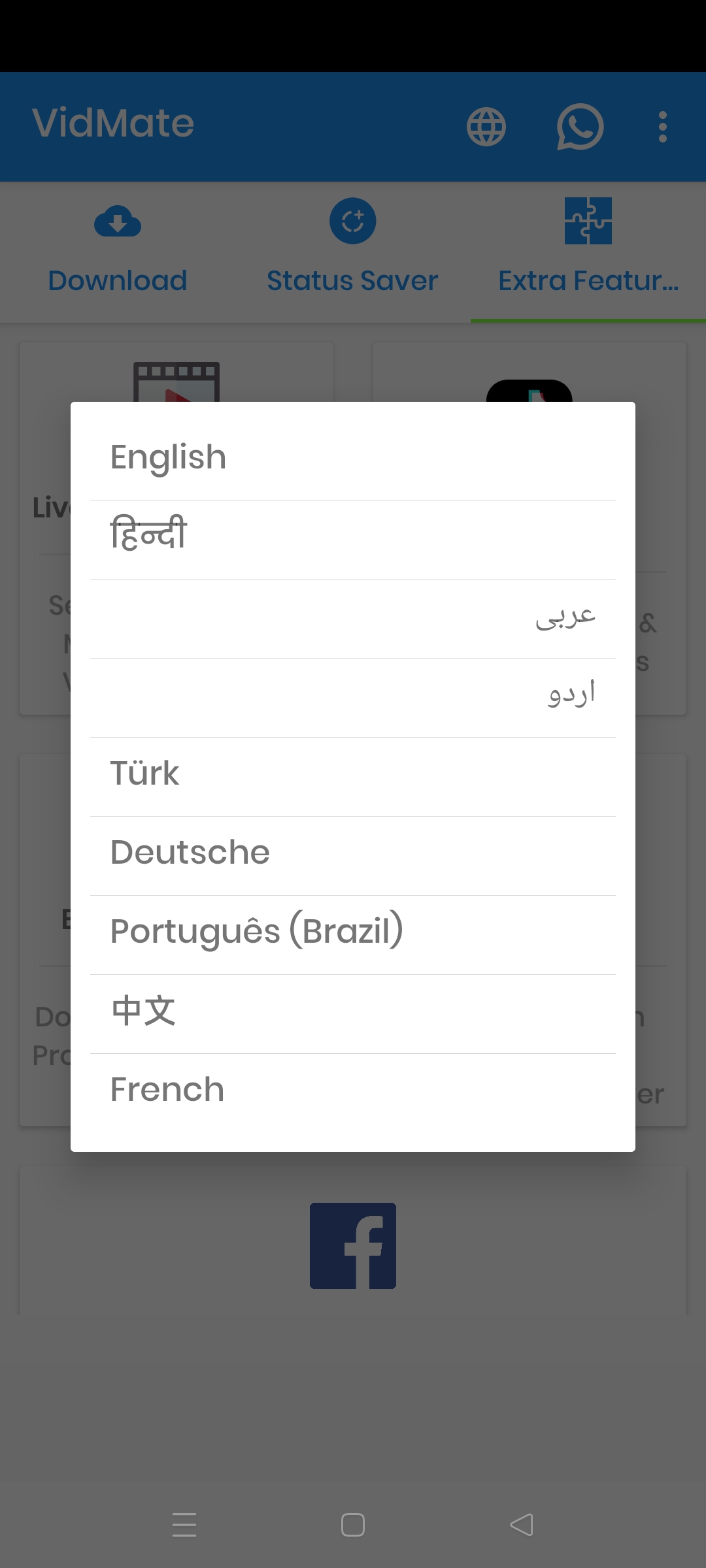The height and width of the screenshot is (1568, 706).
Task: Select English from language list
Action: [x=353, y=457]
